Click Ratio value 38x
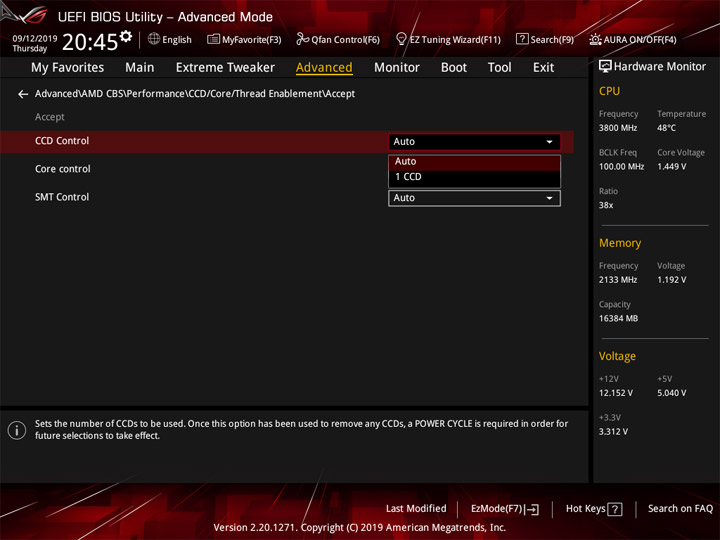This screenshot has width=720, height=540. pyautogui.click(x=606, y=205)
